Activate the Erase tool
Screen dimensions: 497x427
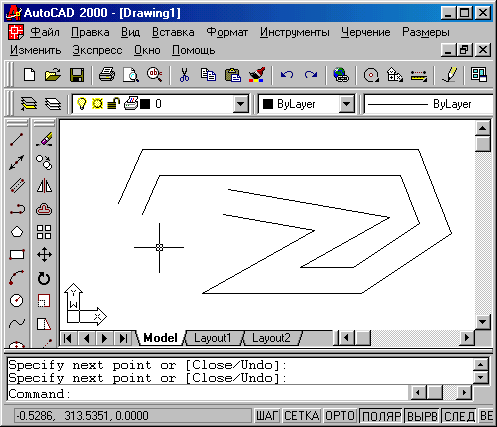tap(44, 140)
